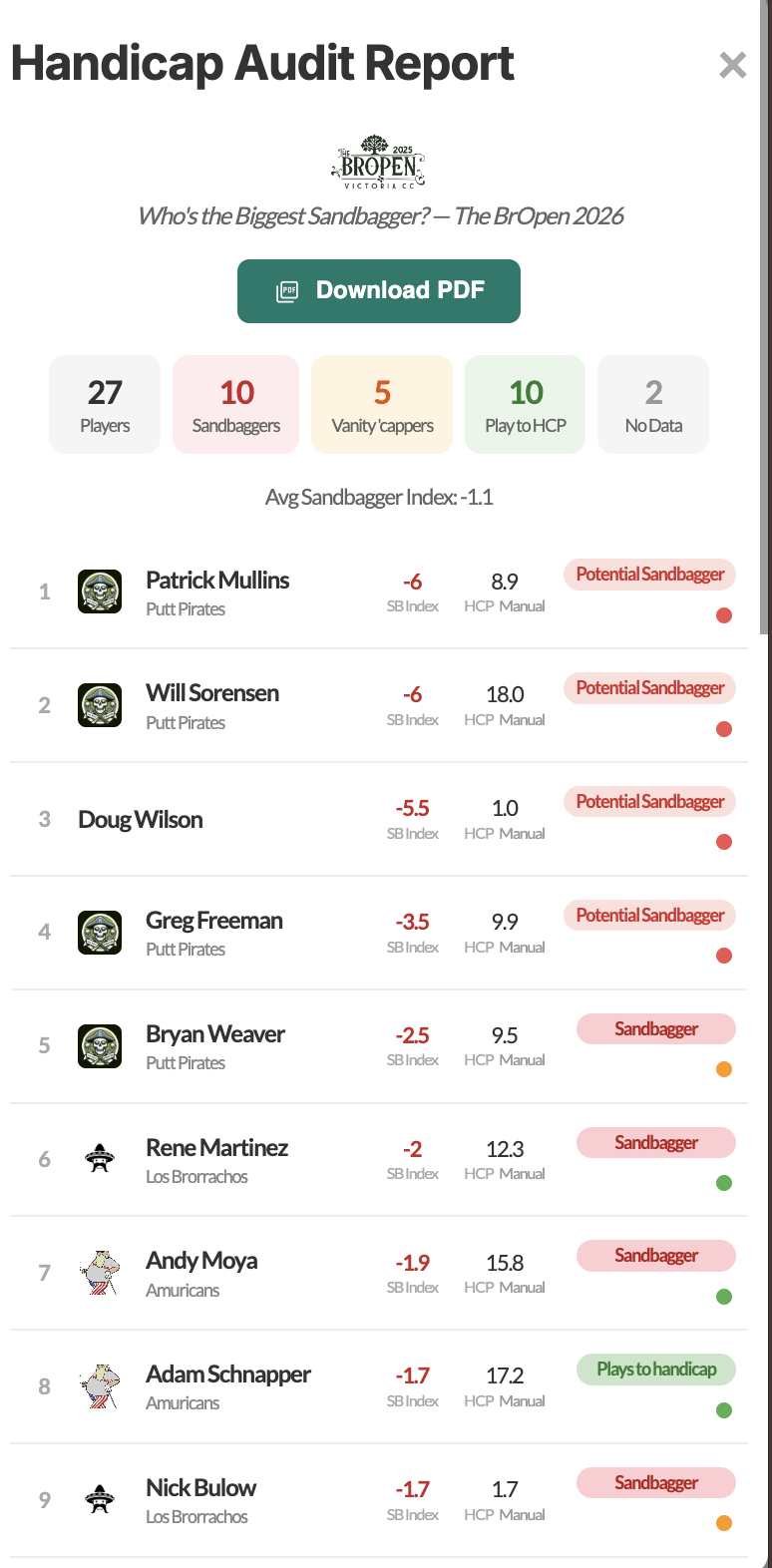Click the Download PDF button
The width and height of the screenshot is (772, 1568).
(378, 290)
